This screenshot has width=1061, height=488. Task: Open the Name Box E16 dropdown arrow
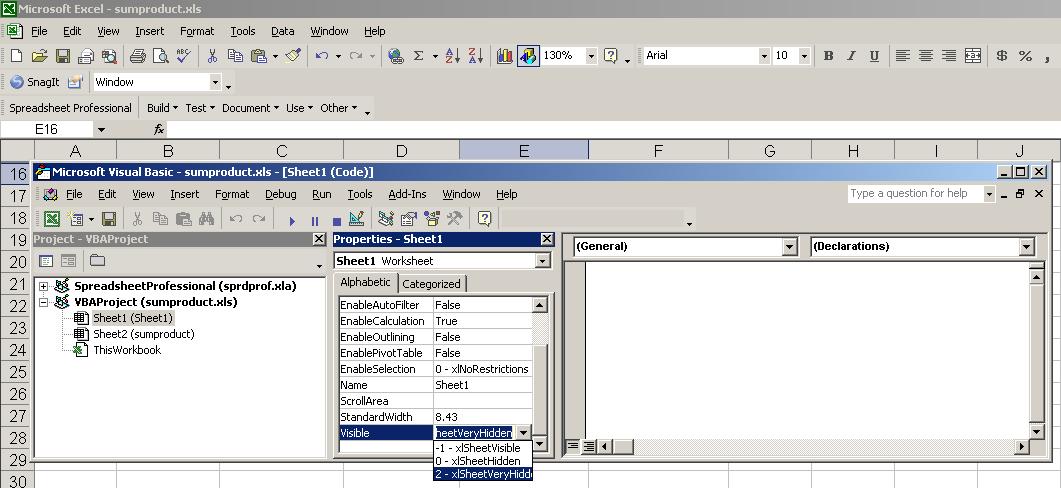(101, 129)
